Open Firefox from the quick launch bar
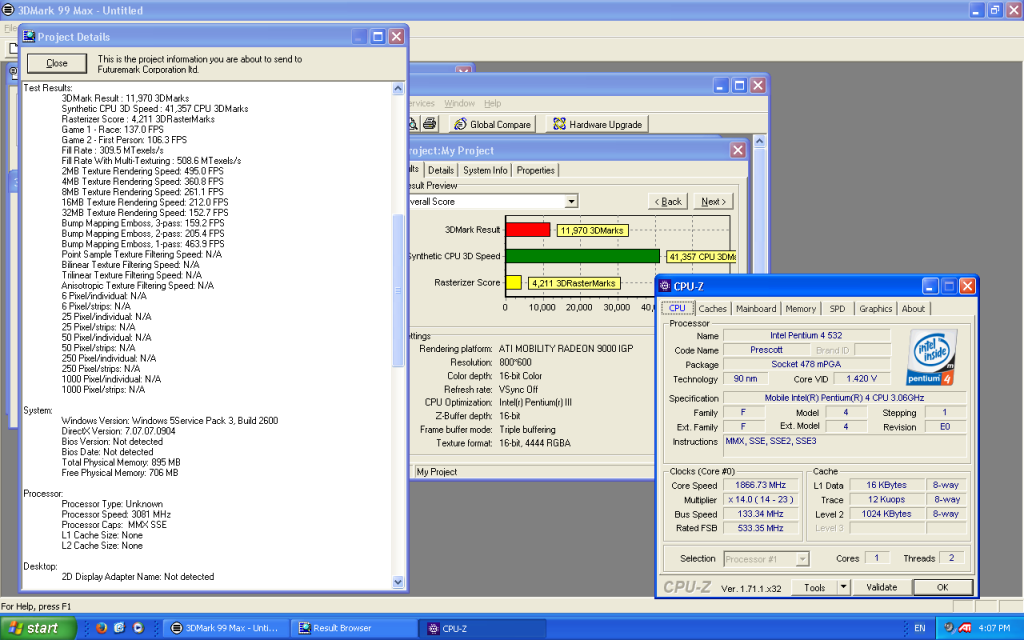Image resolution: width=1024 pixels, height=640 pixels. point(101,628)
